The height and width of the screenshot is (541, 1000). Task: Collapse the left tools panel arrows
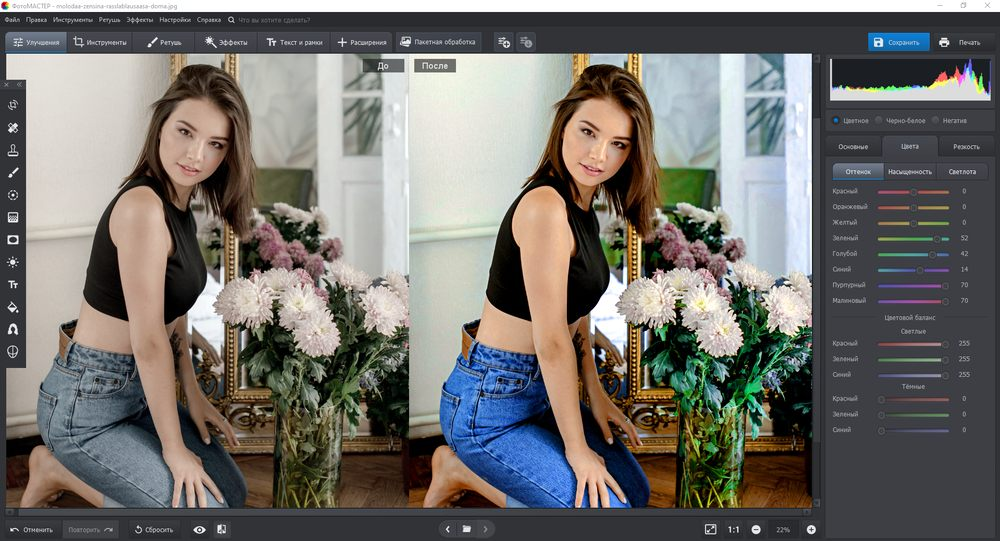click(20, 84)
